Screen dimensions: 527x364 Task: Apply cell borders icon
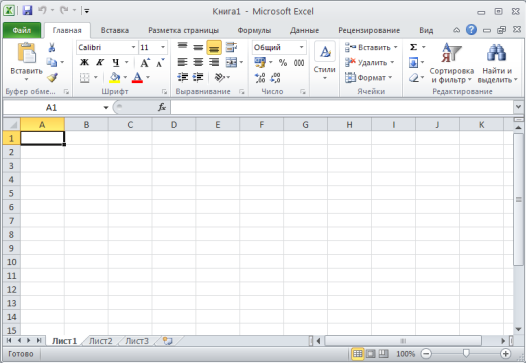[x=84, y=78]
